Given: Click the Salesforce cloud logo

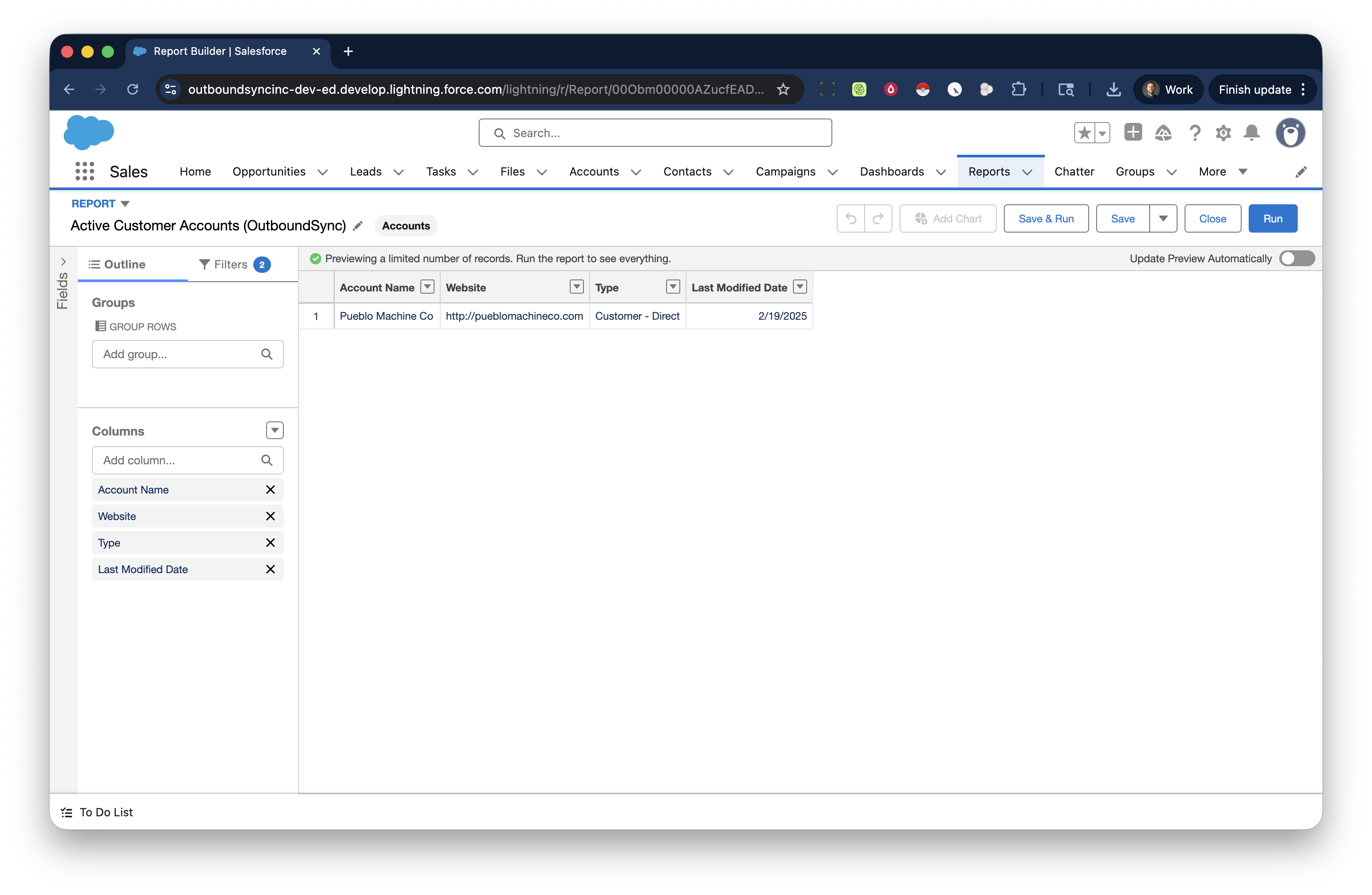Looking at the screenshot, I should point(88,132).
